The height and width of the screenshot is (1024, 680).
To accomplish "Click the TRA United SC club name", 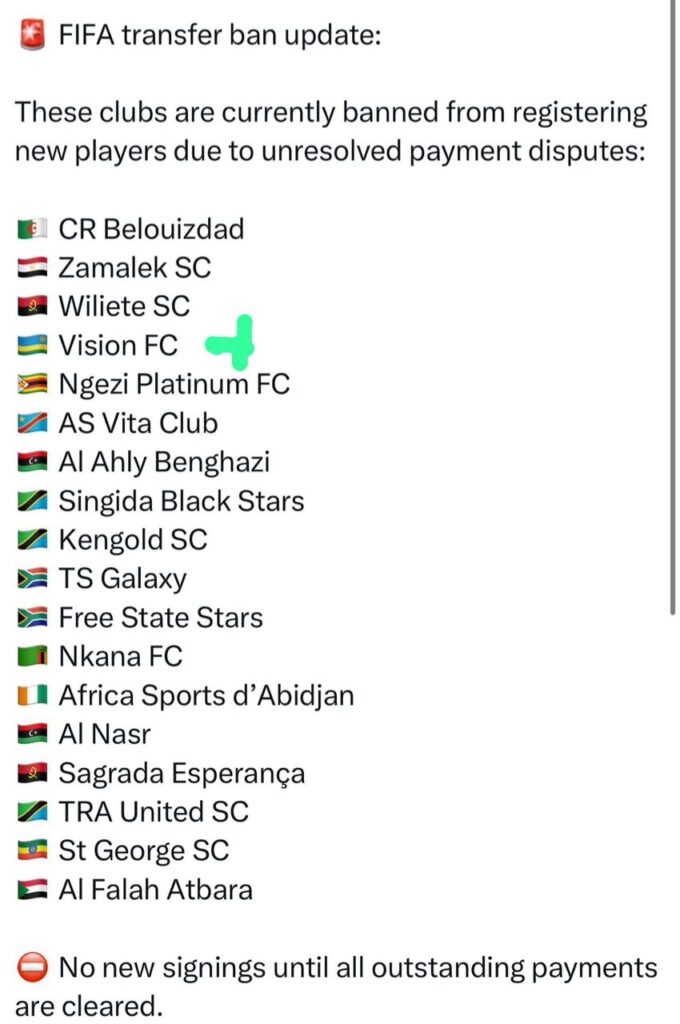I will (153, 812).
